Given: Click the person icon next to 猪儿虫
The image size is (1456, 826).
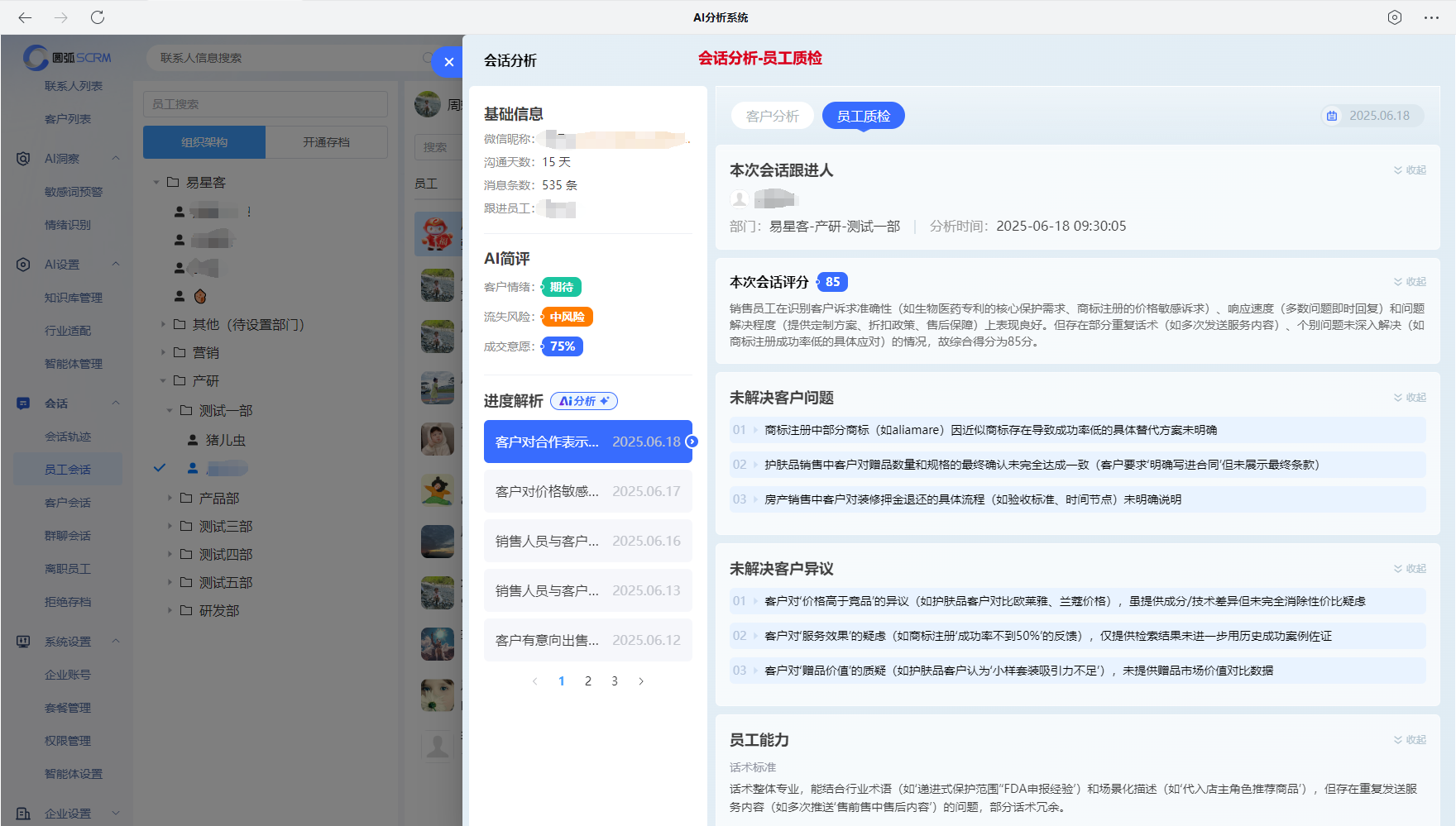Looking at the screenshot, I should [x=193, y=440].
